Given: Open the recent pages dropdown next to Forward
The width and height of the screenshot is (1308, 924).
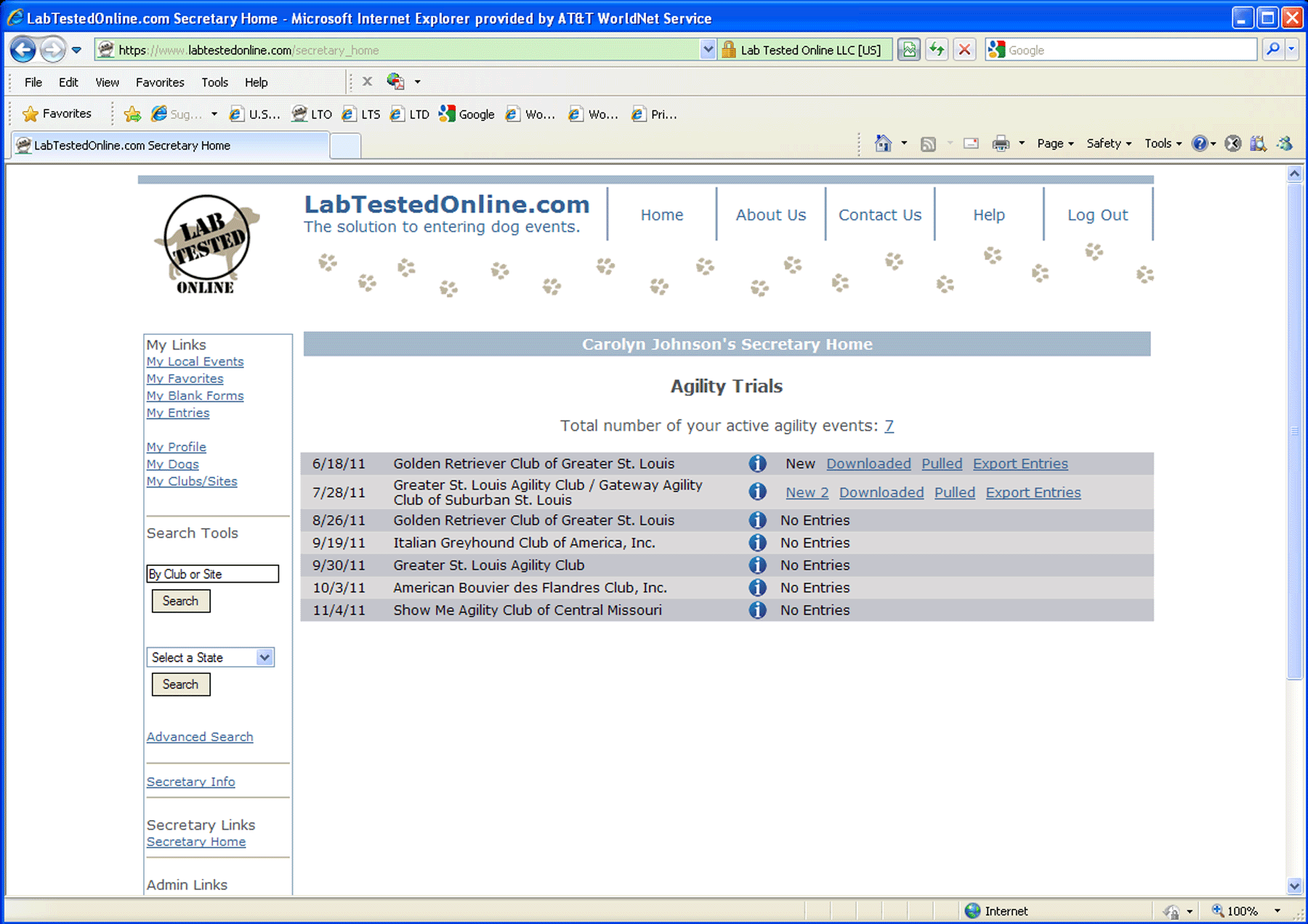Looking at the screenshot, I should tap(76, 50).
